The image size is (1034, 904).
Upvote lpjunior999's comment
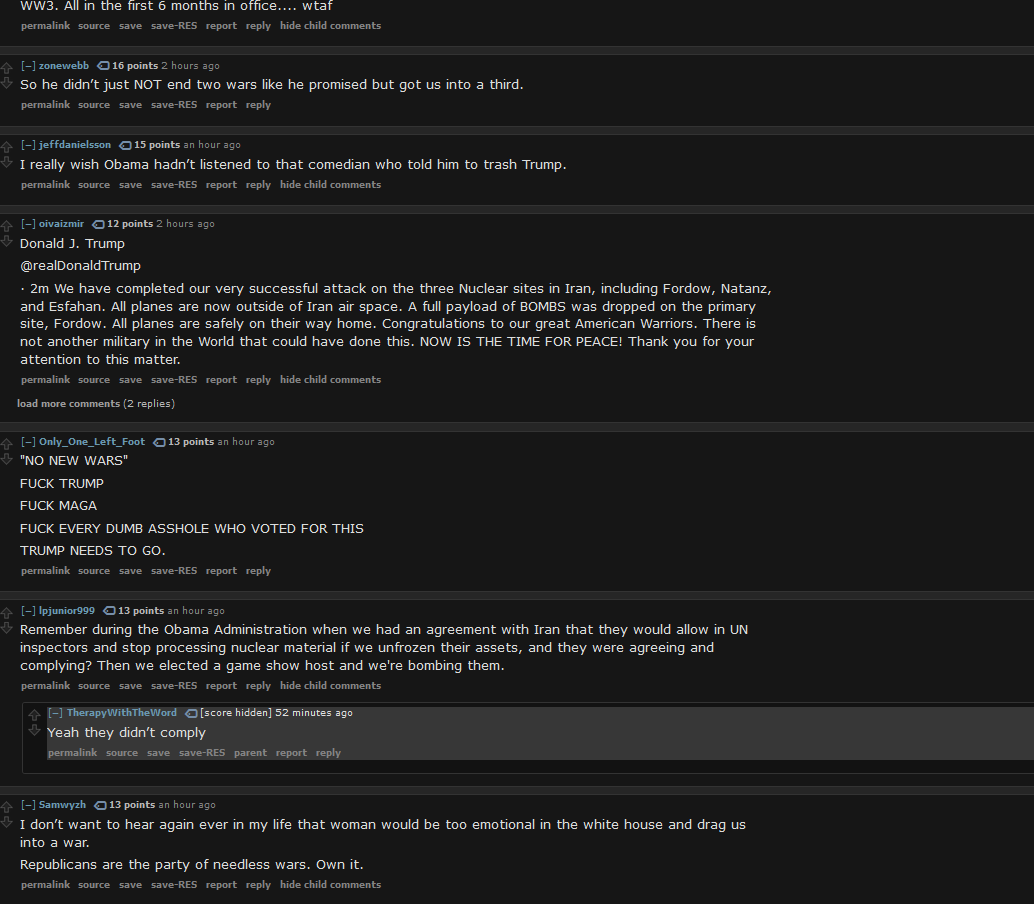(7, 613)
